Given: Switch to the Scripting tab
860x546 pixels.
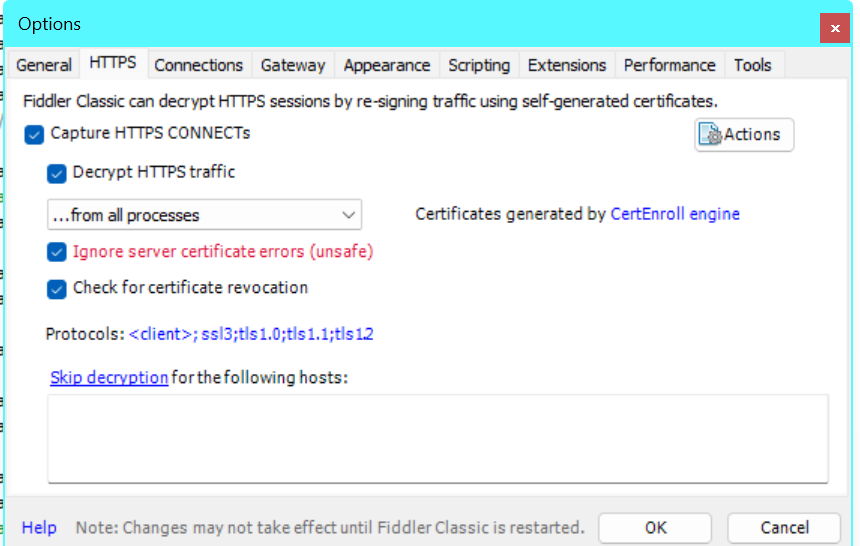Looking at the screenshot, I should [479, 65].
